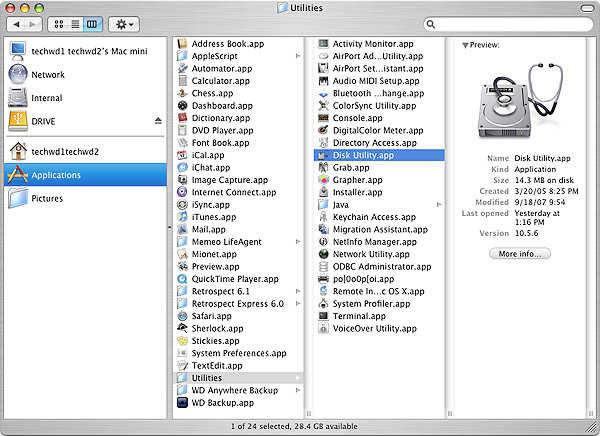
Task: Select the Dictionary.app icon
Action: [x=182, y=118]
